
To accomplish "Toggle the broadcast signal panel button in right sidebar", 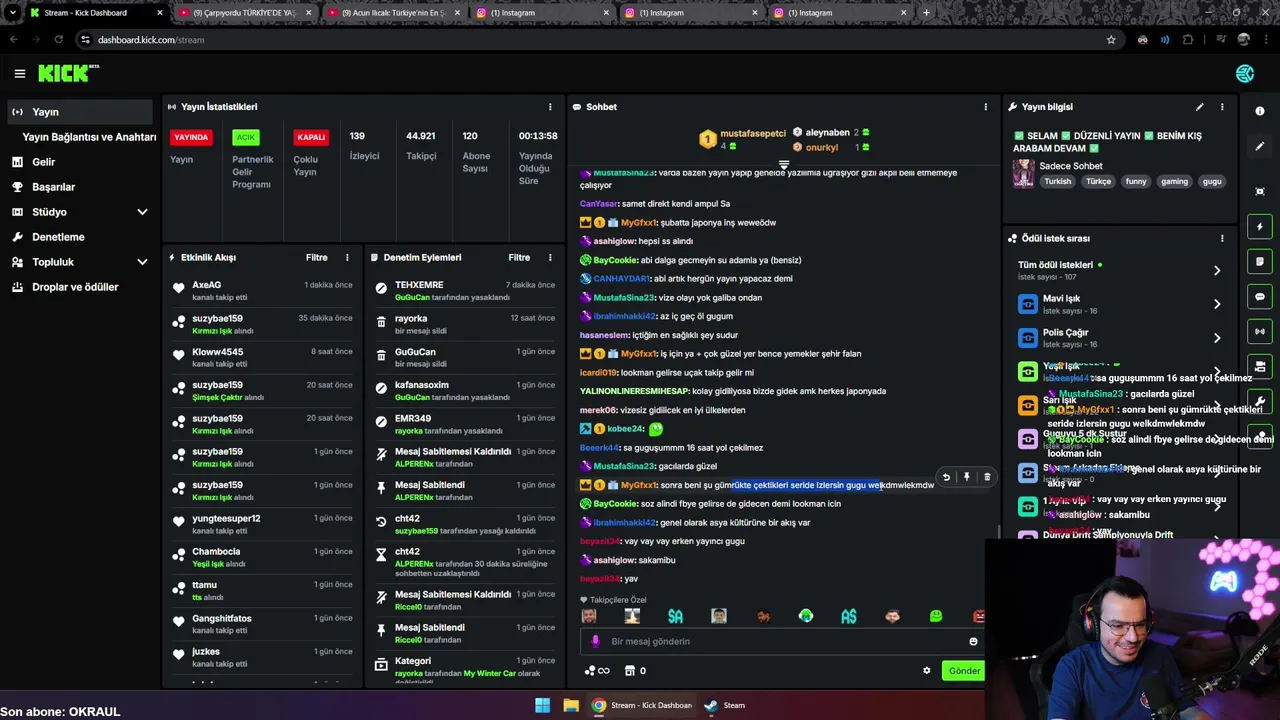I will [x=1260, y=331].
